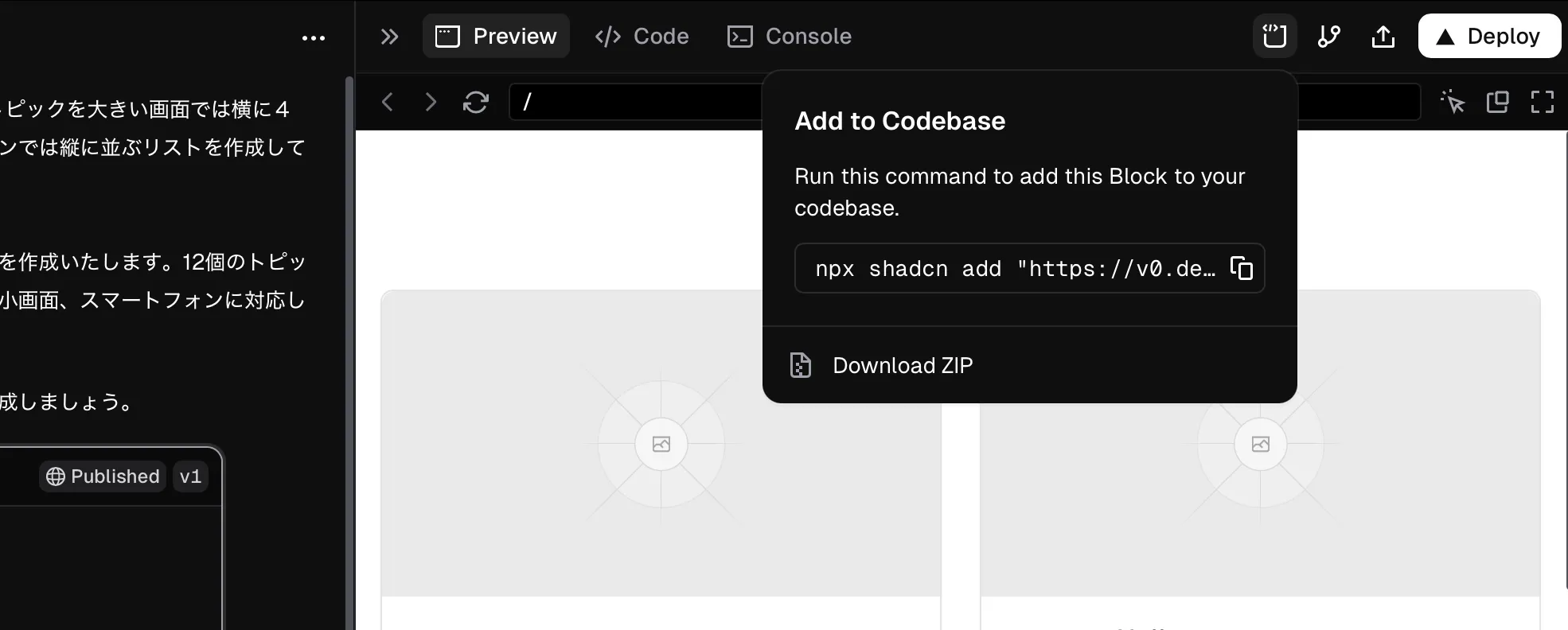
Task: Copy the npx shadcn add command
Action: 1242,268
